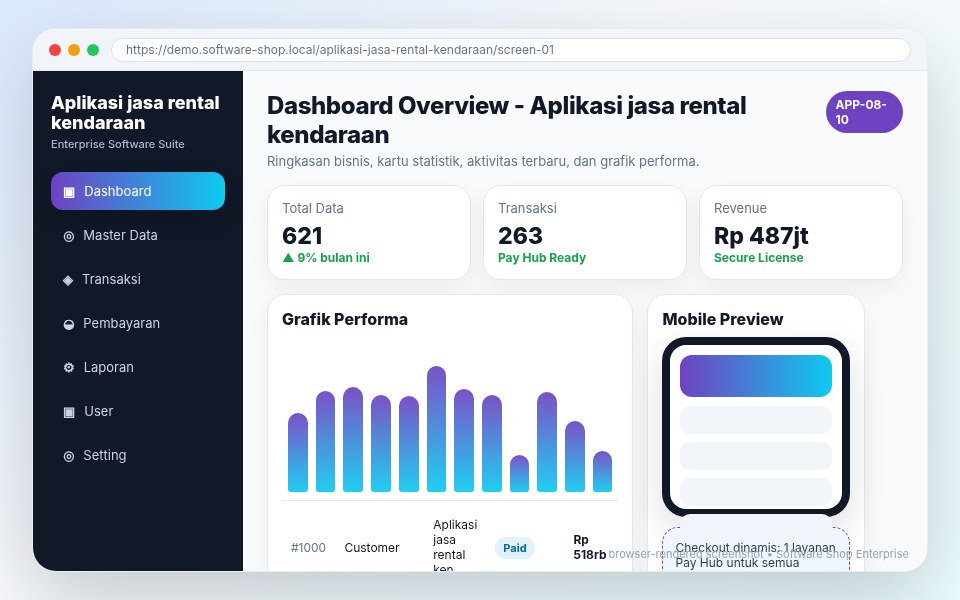The height and width of the screenshot is (600, 960).
Task: Click the Laporan gear icon
Action: pos(69,367)
